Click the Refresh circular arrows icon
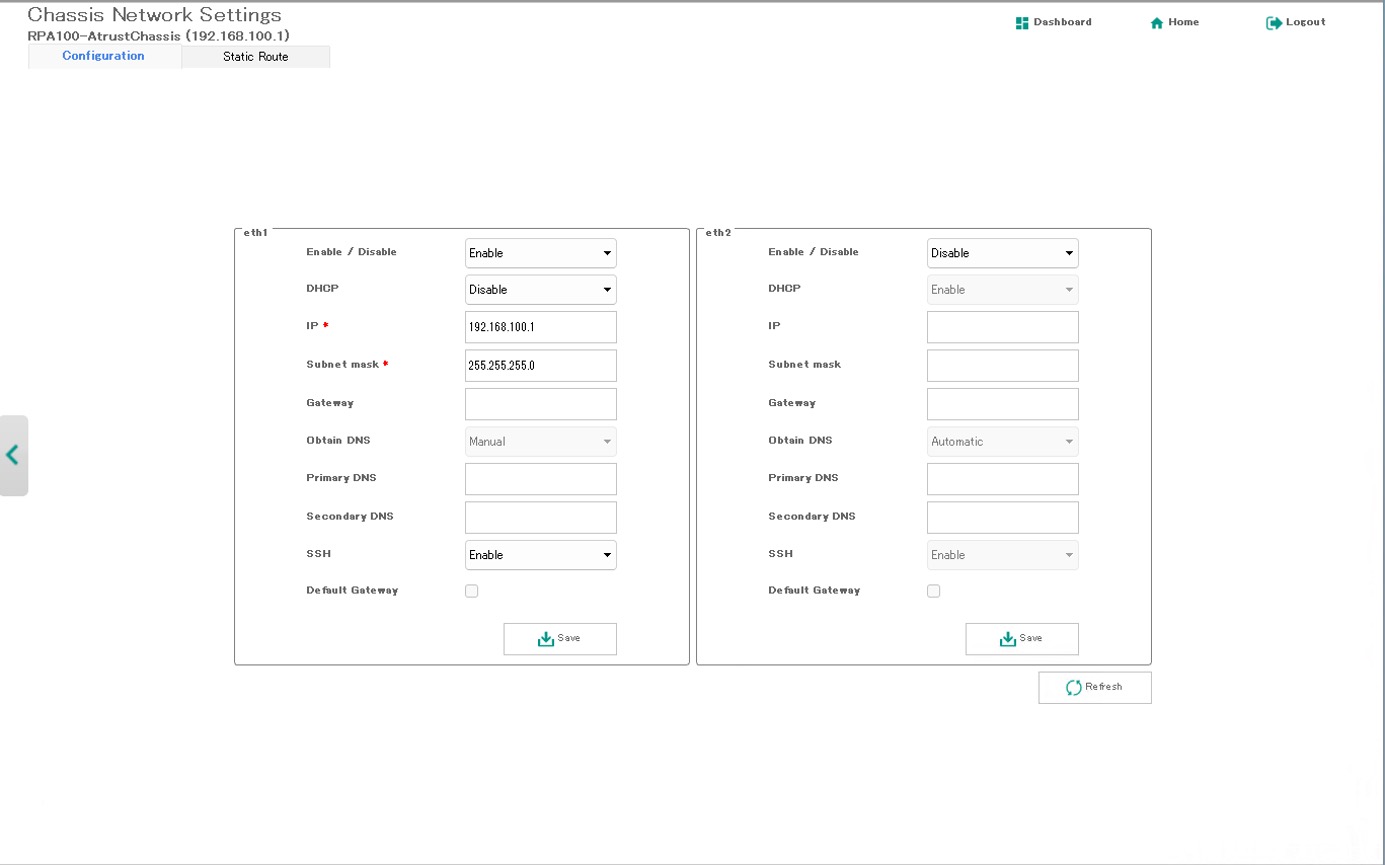Viewport: 1385px width, 865px height. (x=1074, y=688)
